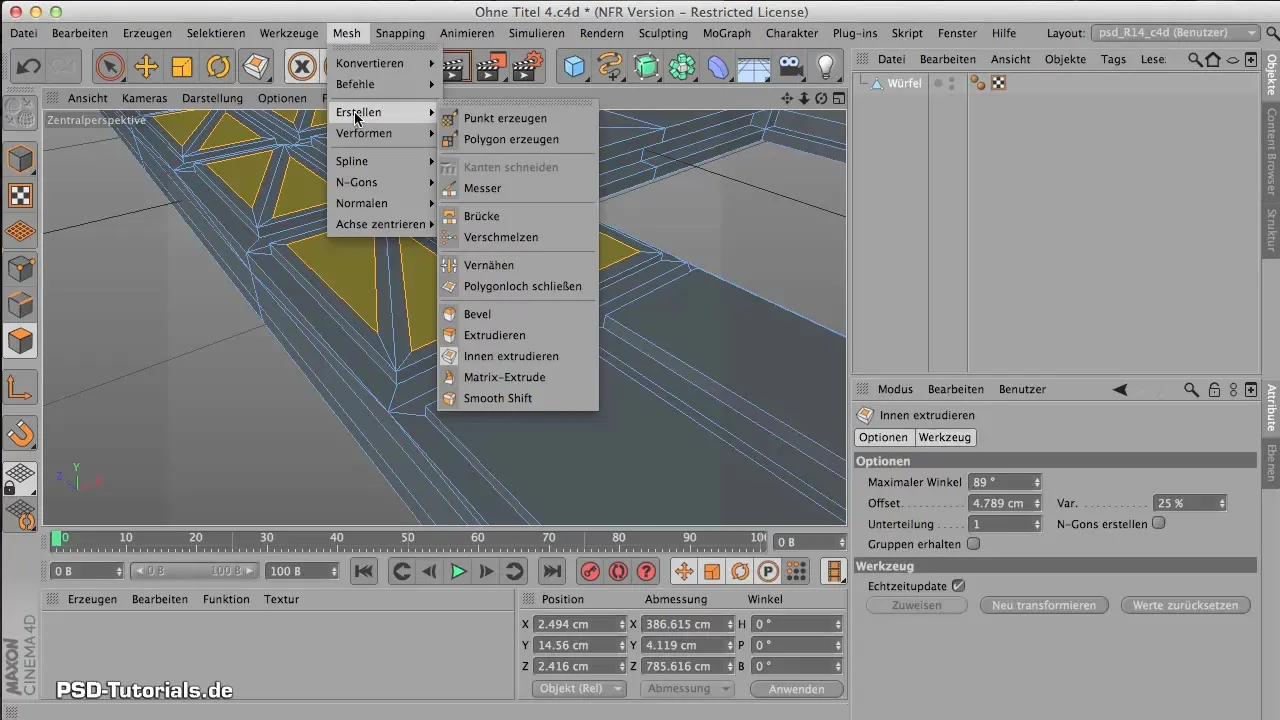Add a Floor environment object icon
Viewport: 1280px width, 720px height.
pyautogui.click(x=754, y=67)
